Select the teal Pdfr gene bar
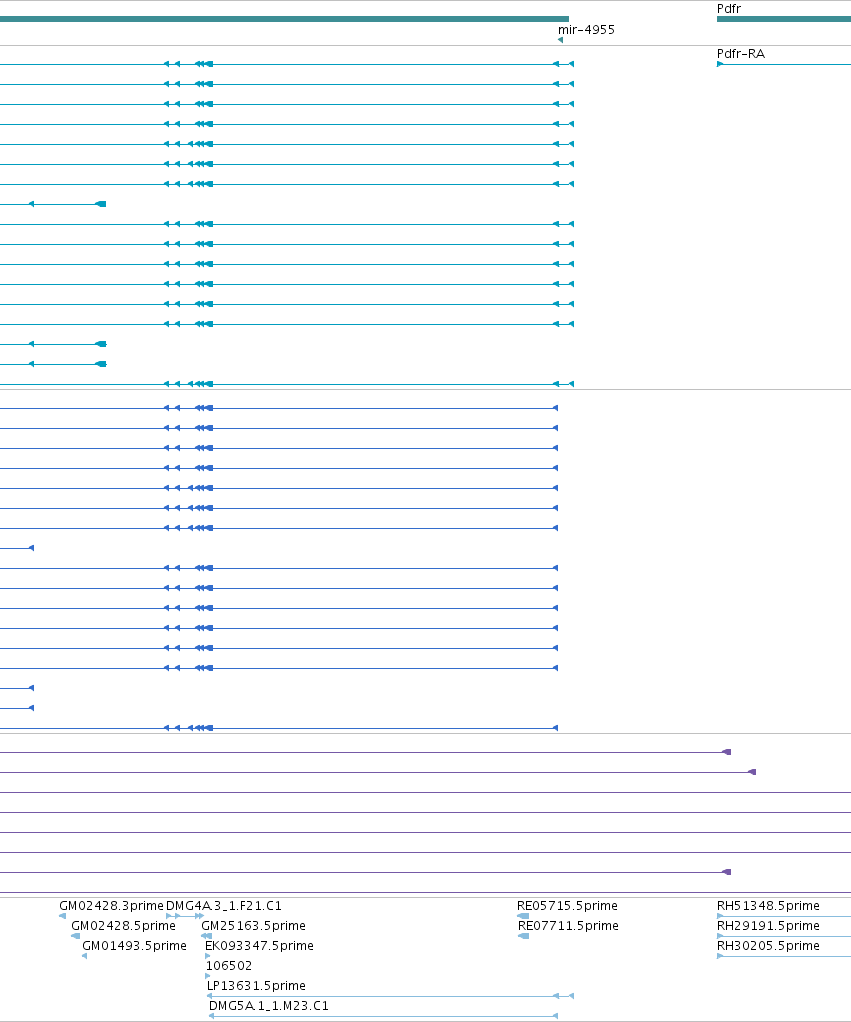The width and height of the screenshot is (851, 1022). pyautogui.click(x=784, y=19)
